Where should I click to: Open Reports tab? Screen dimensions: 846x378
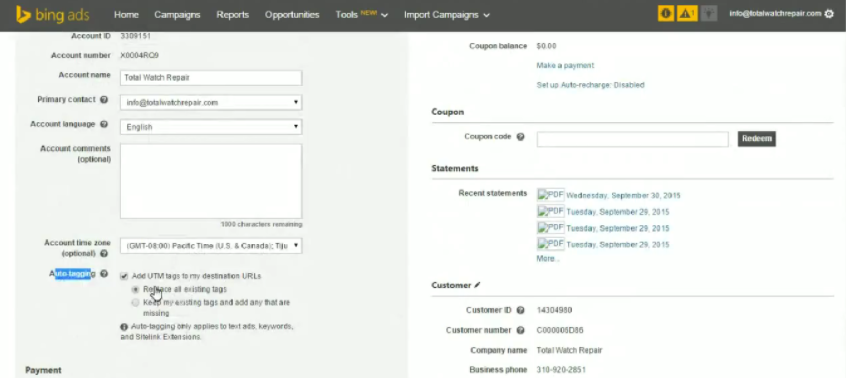click(233, 15)
